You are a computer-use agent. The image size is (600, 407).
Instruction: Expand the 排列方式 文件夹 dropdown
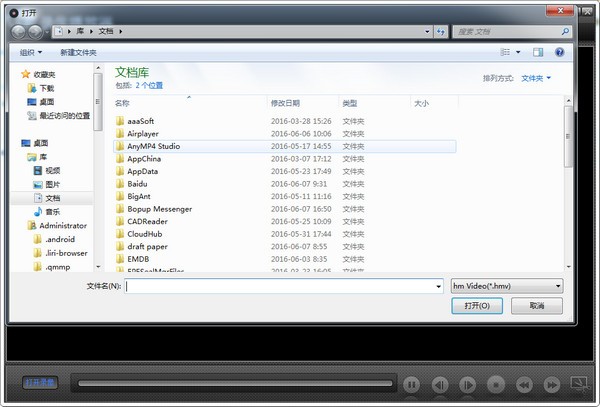click(532, 78)
